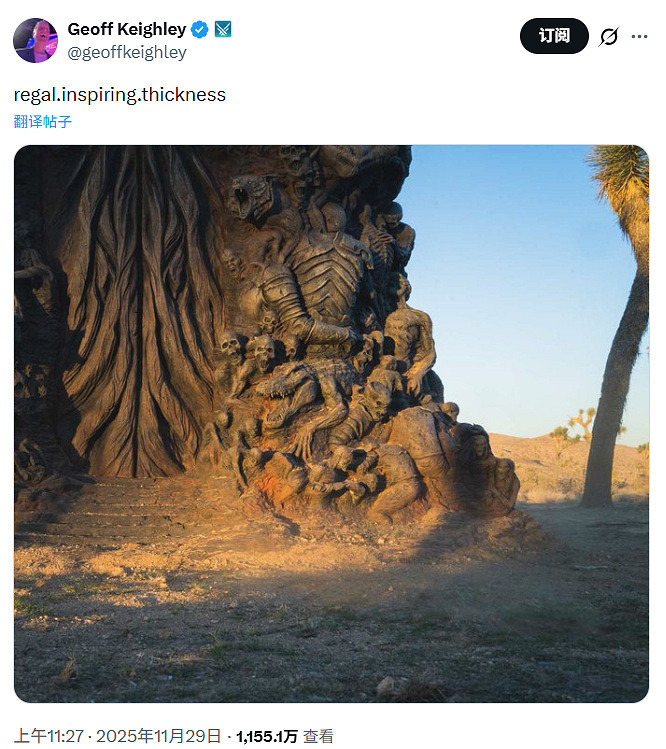666x749 pixels.
Task: Subscribe using the 订阅 button
Action: 554,36
